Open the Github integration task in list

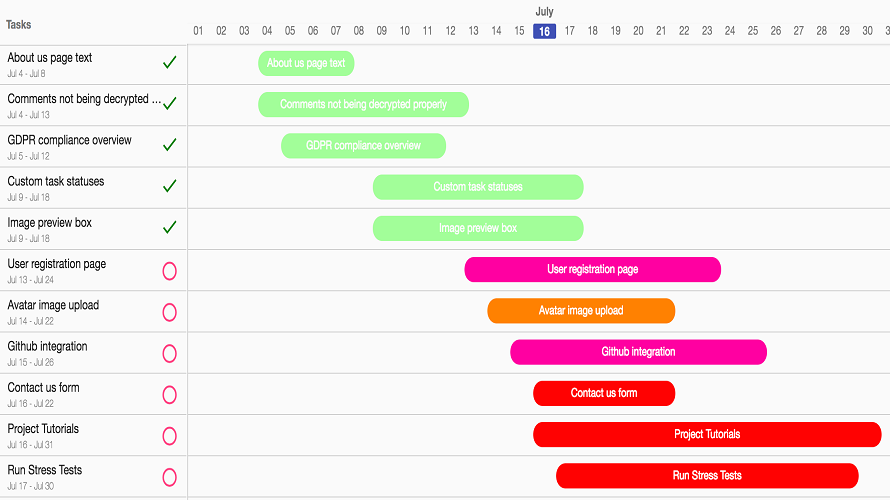[48, 346]
